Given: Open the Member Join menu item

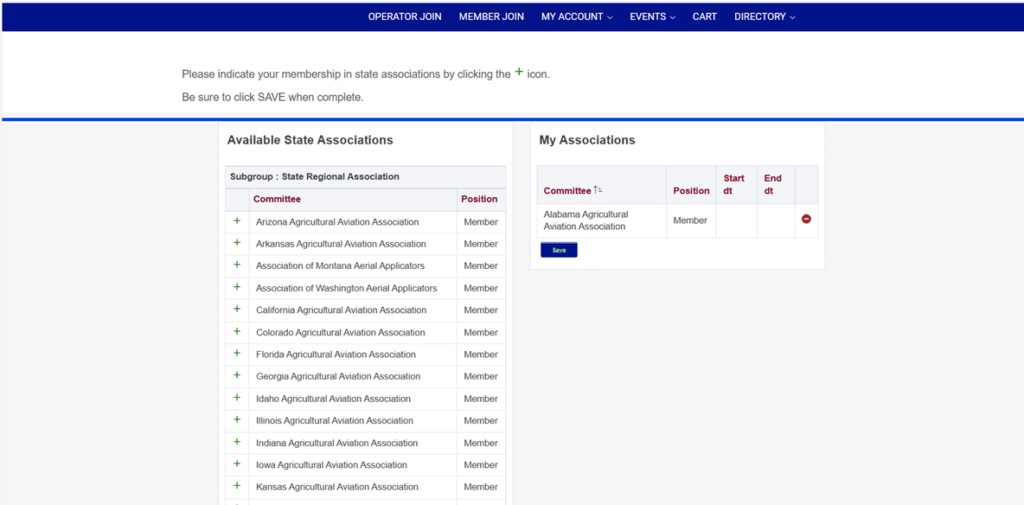Looking at the screenshot, I should point(491,17).
